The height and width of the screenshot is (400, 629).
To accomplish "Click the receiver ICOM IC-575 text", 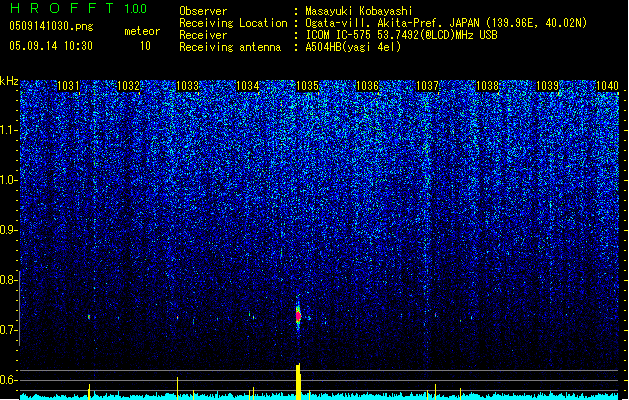I will 401,35.
